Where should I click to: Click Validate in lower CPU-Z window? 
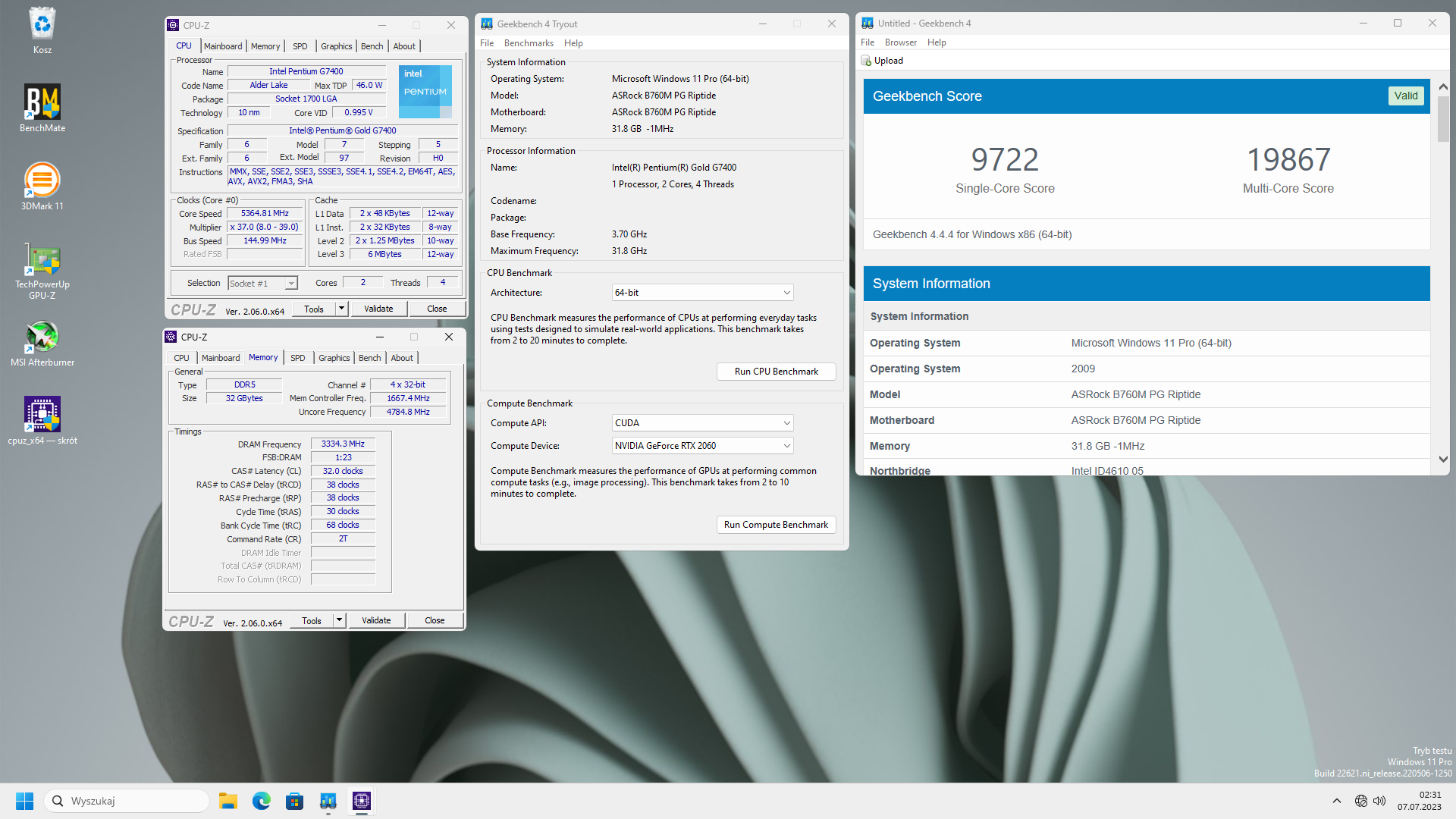[376, 620]
